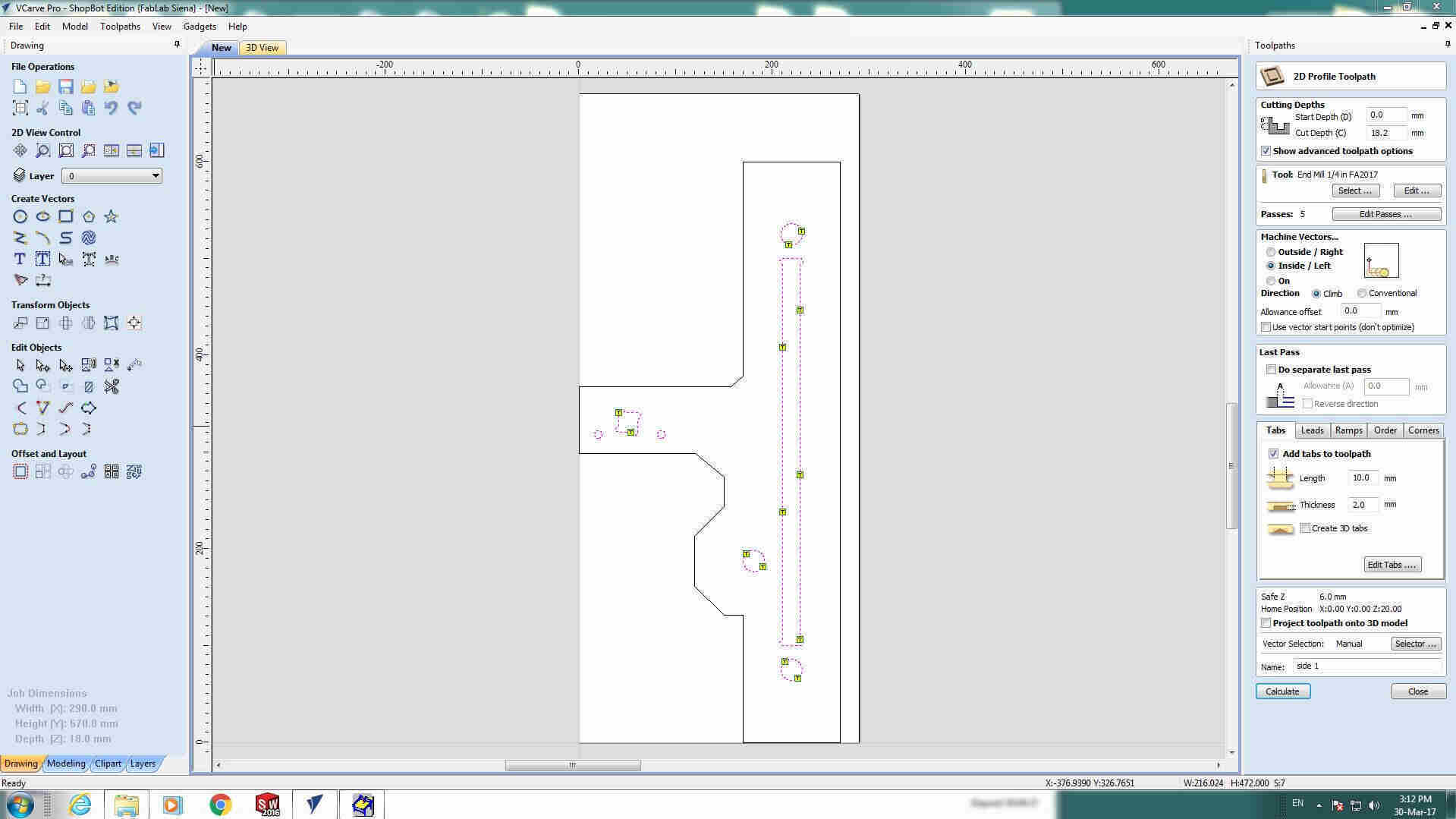
Task: Select the Selection arrow tool
Action: tap(20, 366)
